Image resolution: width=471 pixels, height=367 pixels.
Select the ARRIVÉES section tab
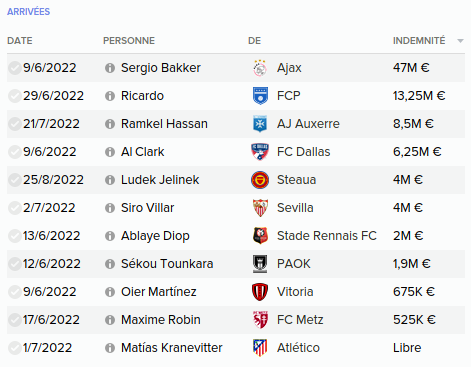[28, 12]
